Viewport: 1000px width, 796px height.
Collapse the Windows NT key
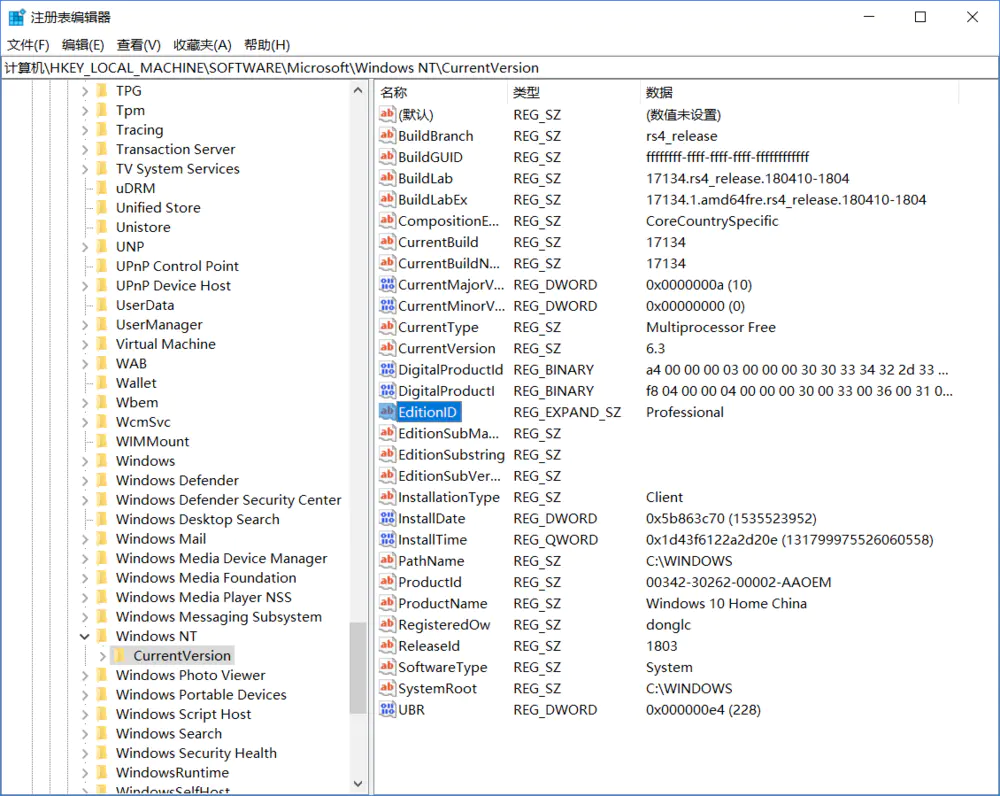tap(85, 636)
